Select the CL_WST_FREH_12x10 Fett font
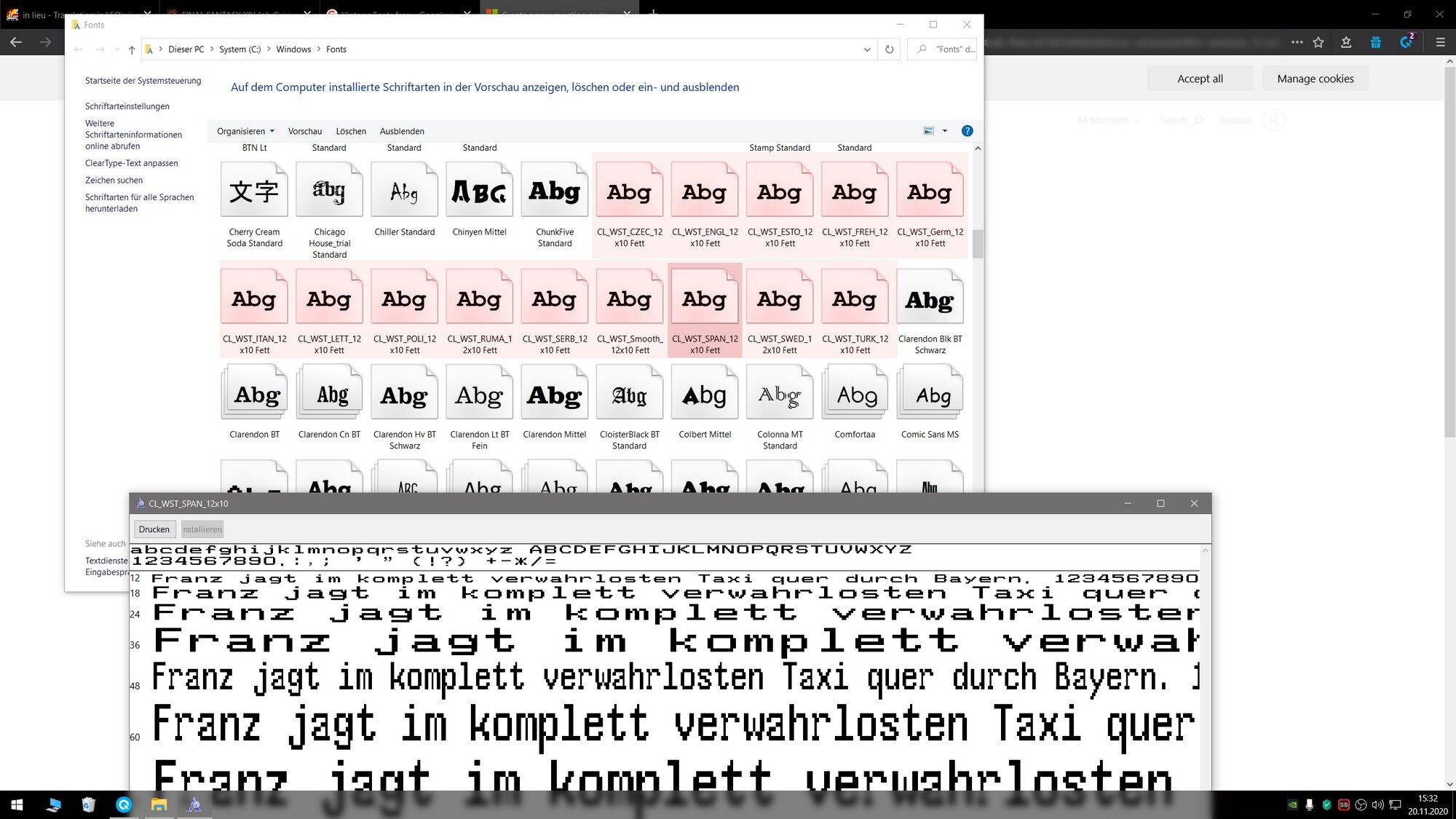Viewport: 1456px width, 819px height. coord(855,191)
